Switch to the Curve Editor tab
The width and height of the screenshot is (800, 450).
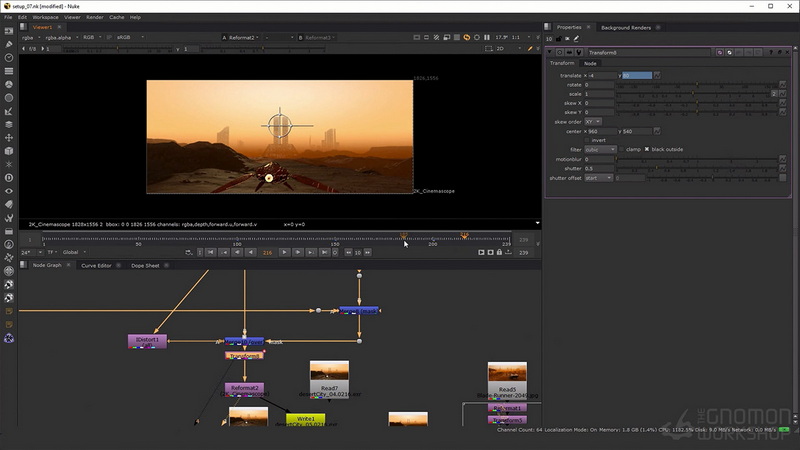click(96, 265)
